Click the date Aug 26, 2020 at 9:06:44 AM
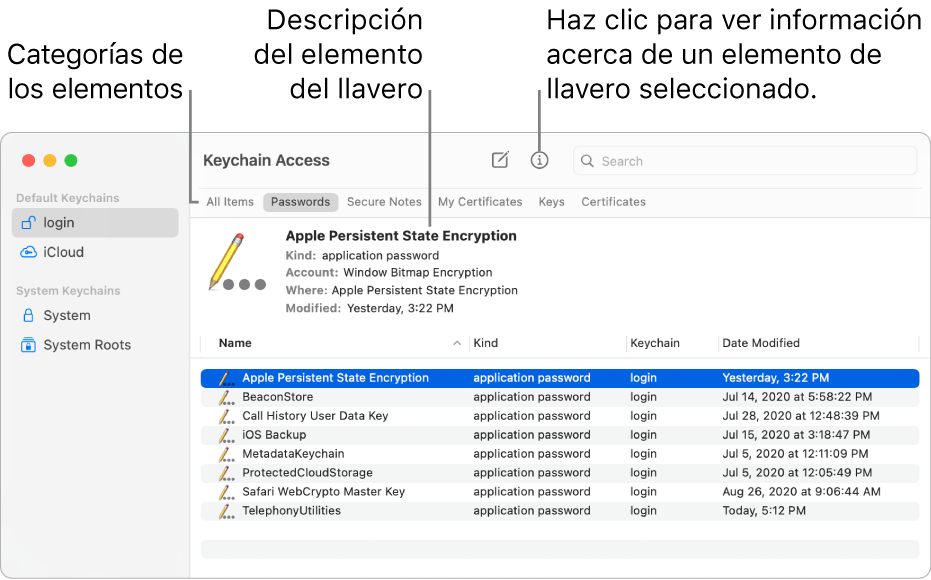This screenshot has width=931, height=580. tap(802, 492)
